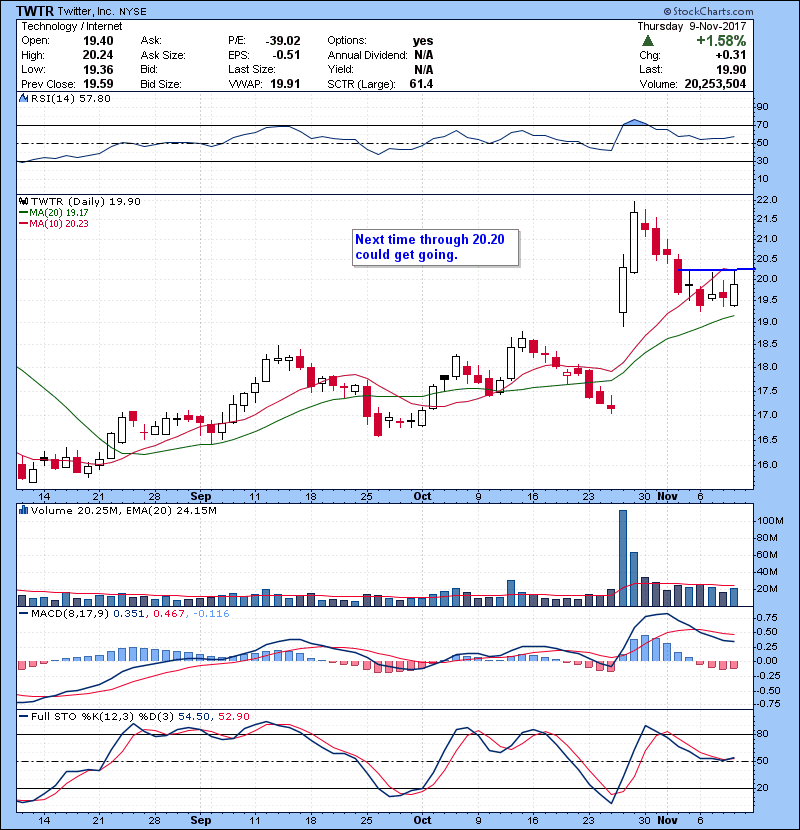Click the MACD signal value 0.467
This screenshot has height=830, width=800.
pyautogui.click(x=168, y=614)
